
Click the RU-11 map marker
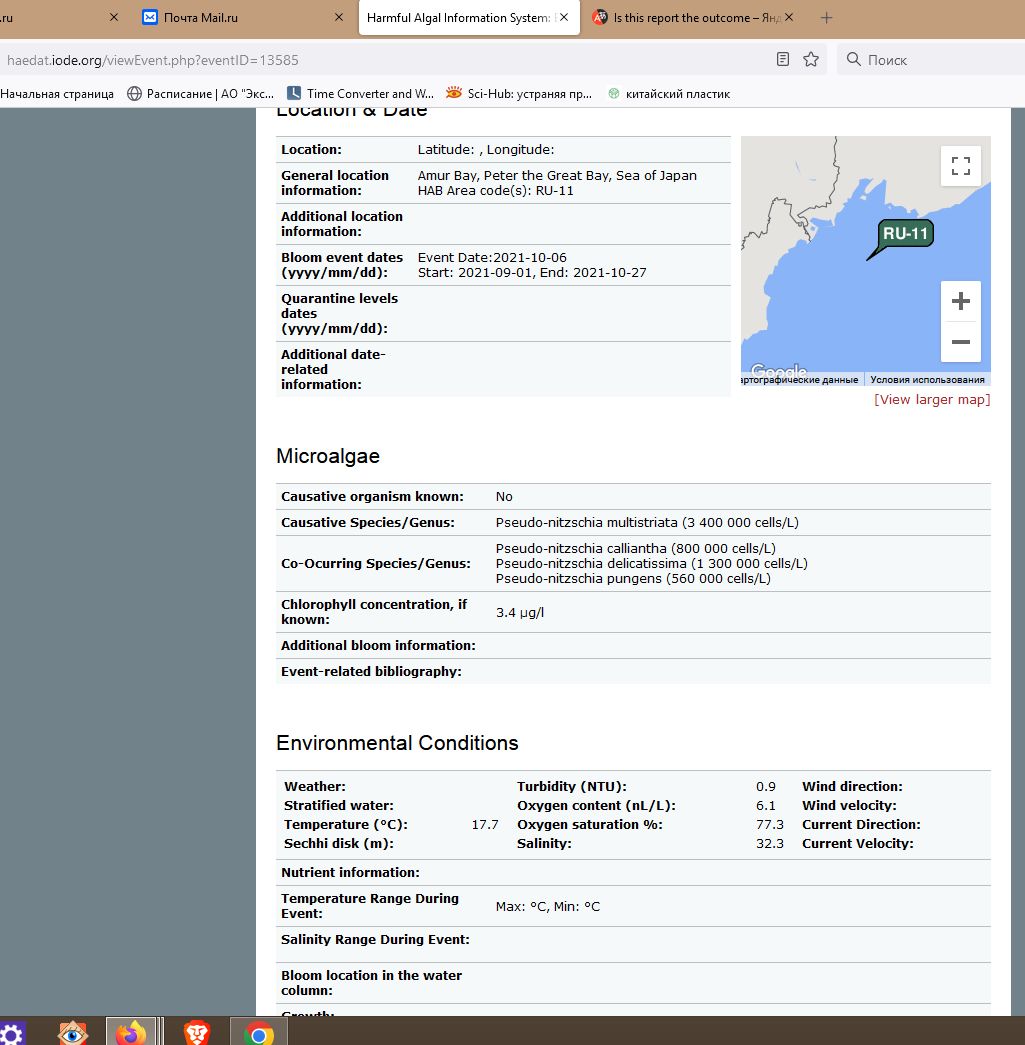[905, 234]
